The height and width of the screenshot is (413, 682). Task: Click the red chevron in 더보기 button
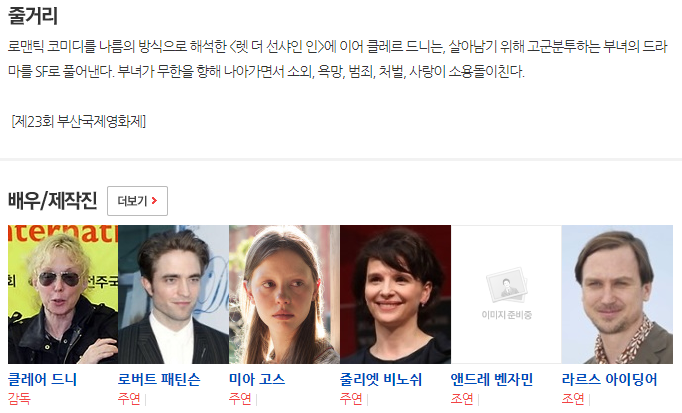point(154,201)
